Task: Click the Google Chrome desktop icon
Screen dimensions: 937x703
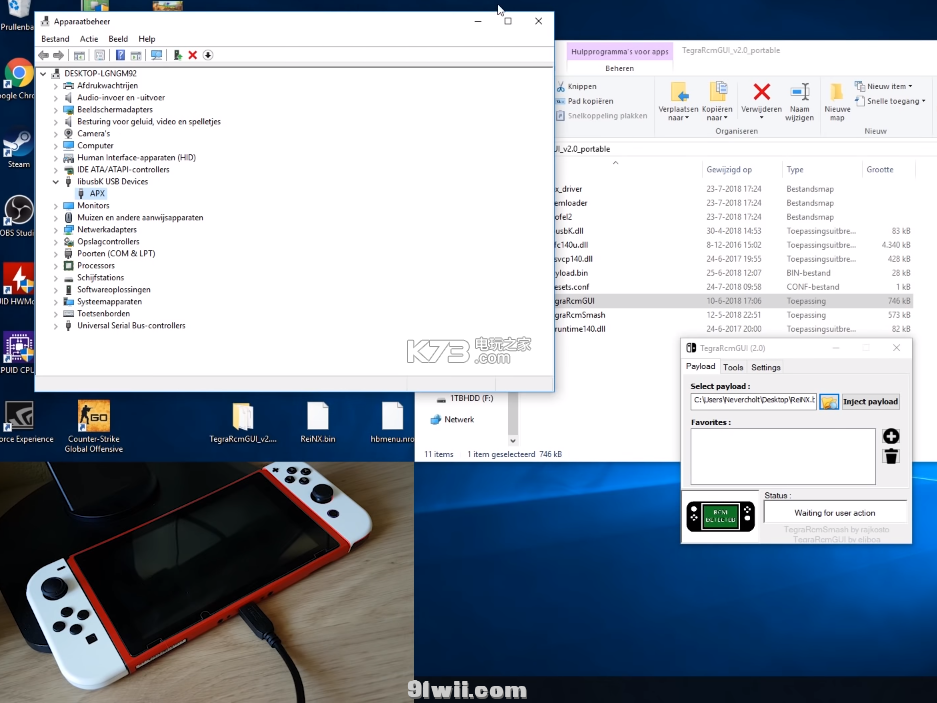Action: [x=18, y=79]
